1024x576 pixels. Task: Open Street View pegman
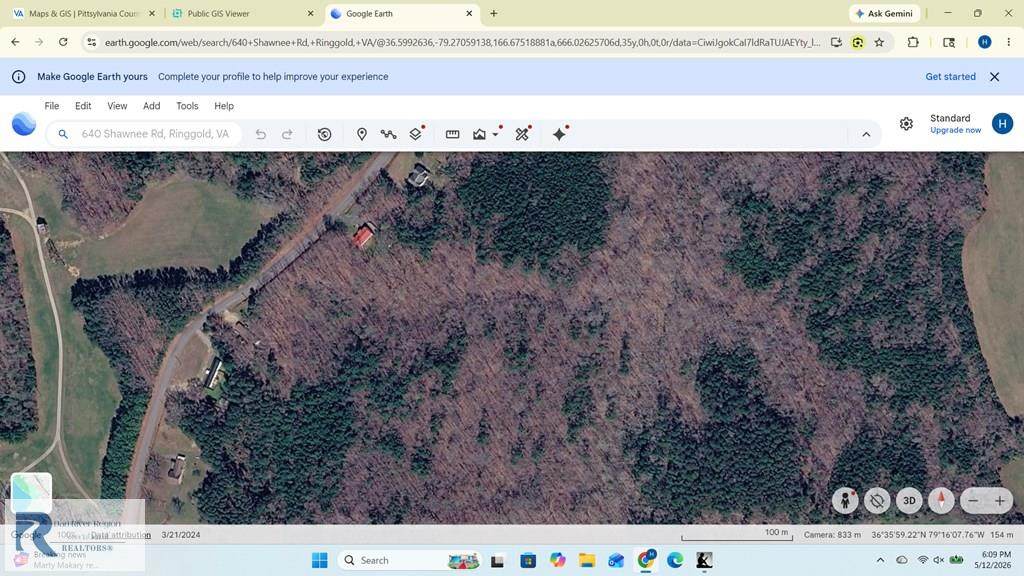[x=845, y=501]
